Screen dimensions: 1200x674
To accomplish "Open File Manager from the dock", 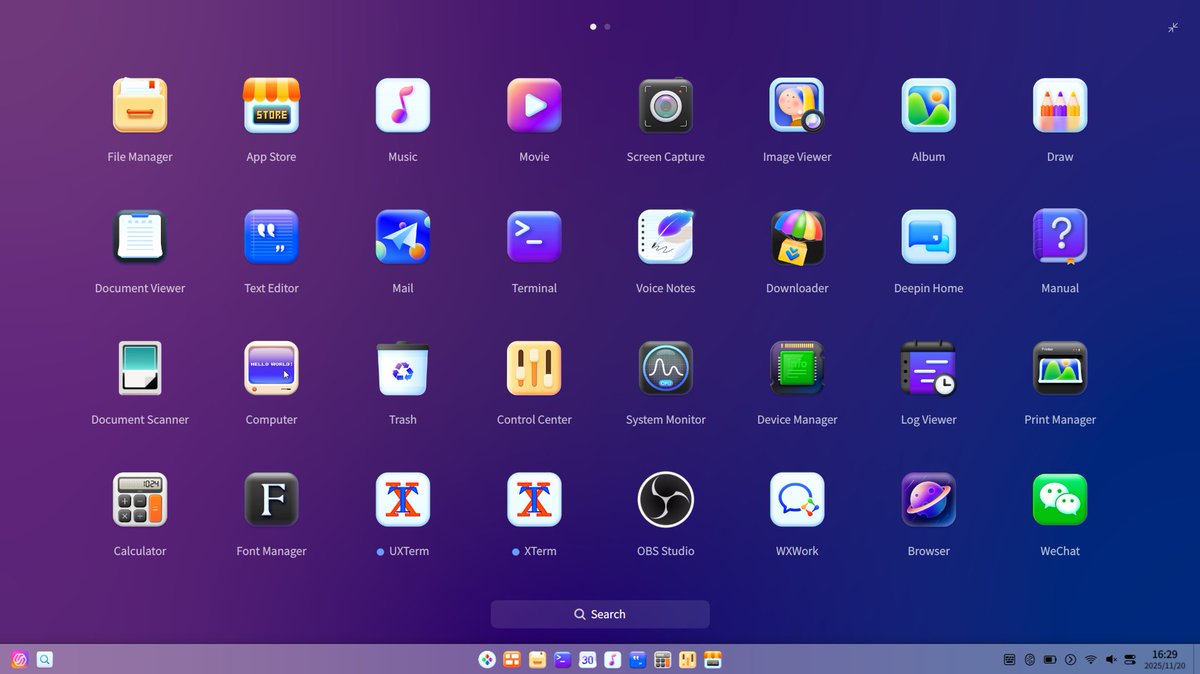I will pos(537,660).
